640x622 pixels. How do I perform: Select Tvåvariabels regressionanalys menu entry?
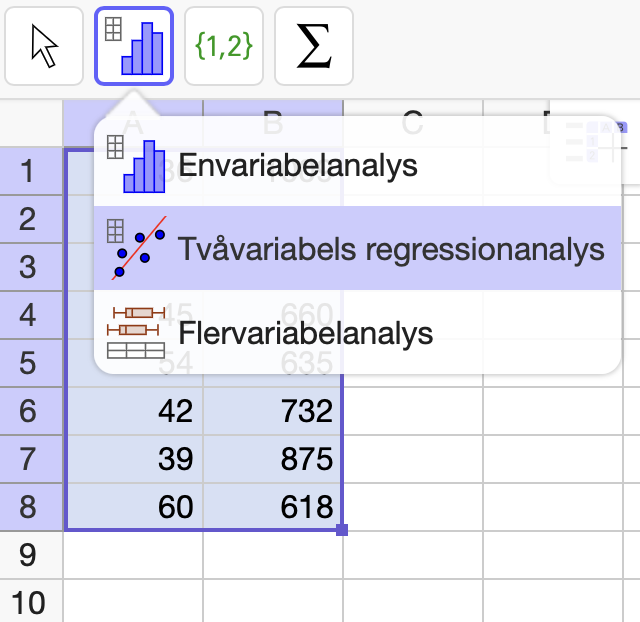tap(390, 248)
